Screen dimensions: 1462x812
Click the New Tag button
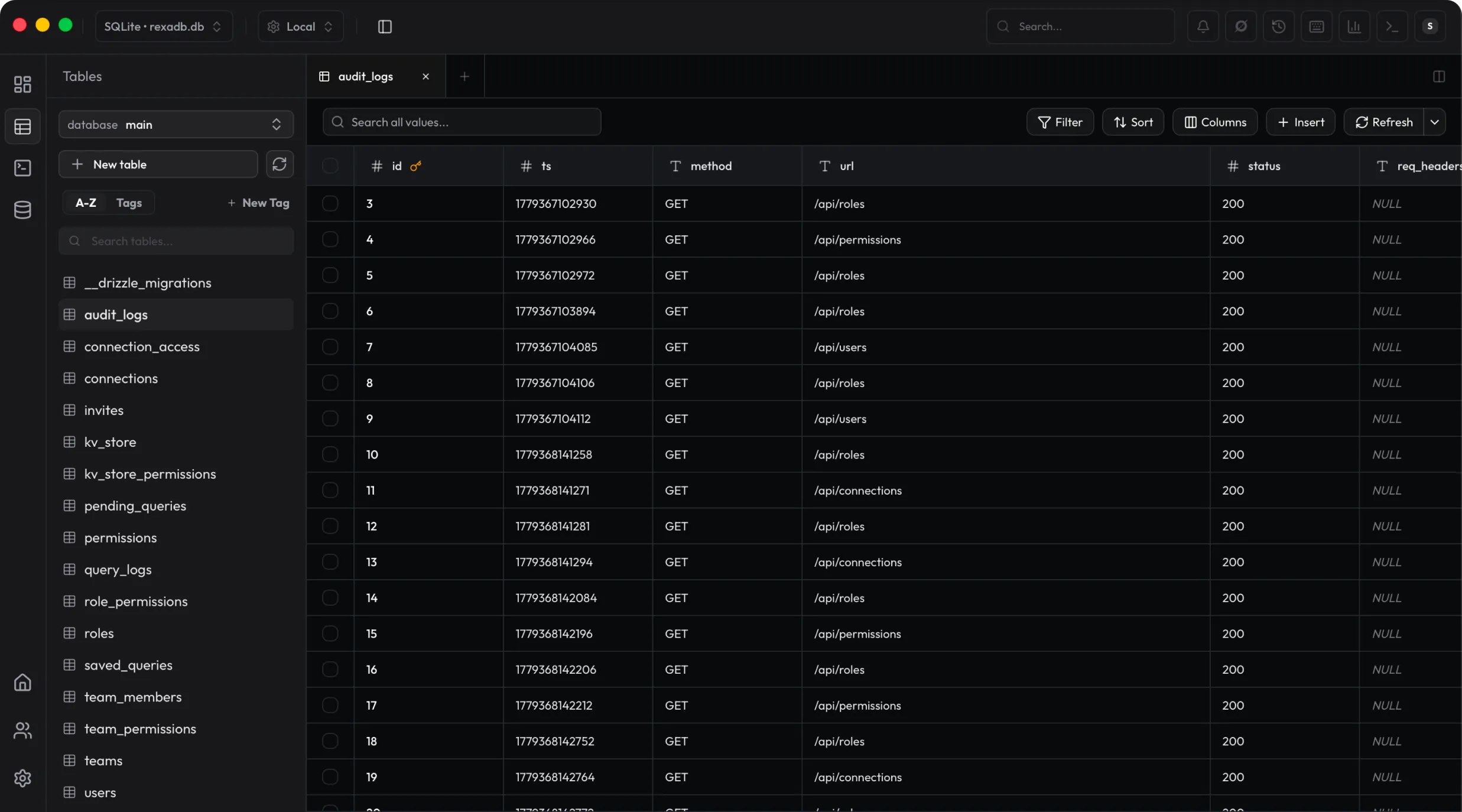(258, 203)
